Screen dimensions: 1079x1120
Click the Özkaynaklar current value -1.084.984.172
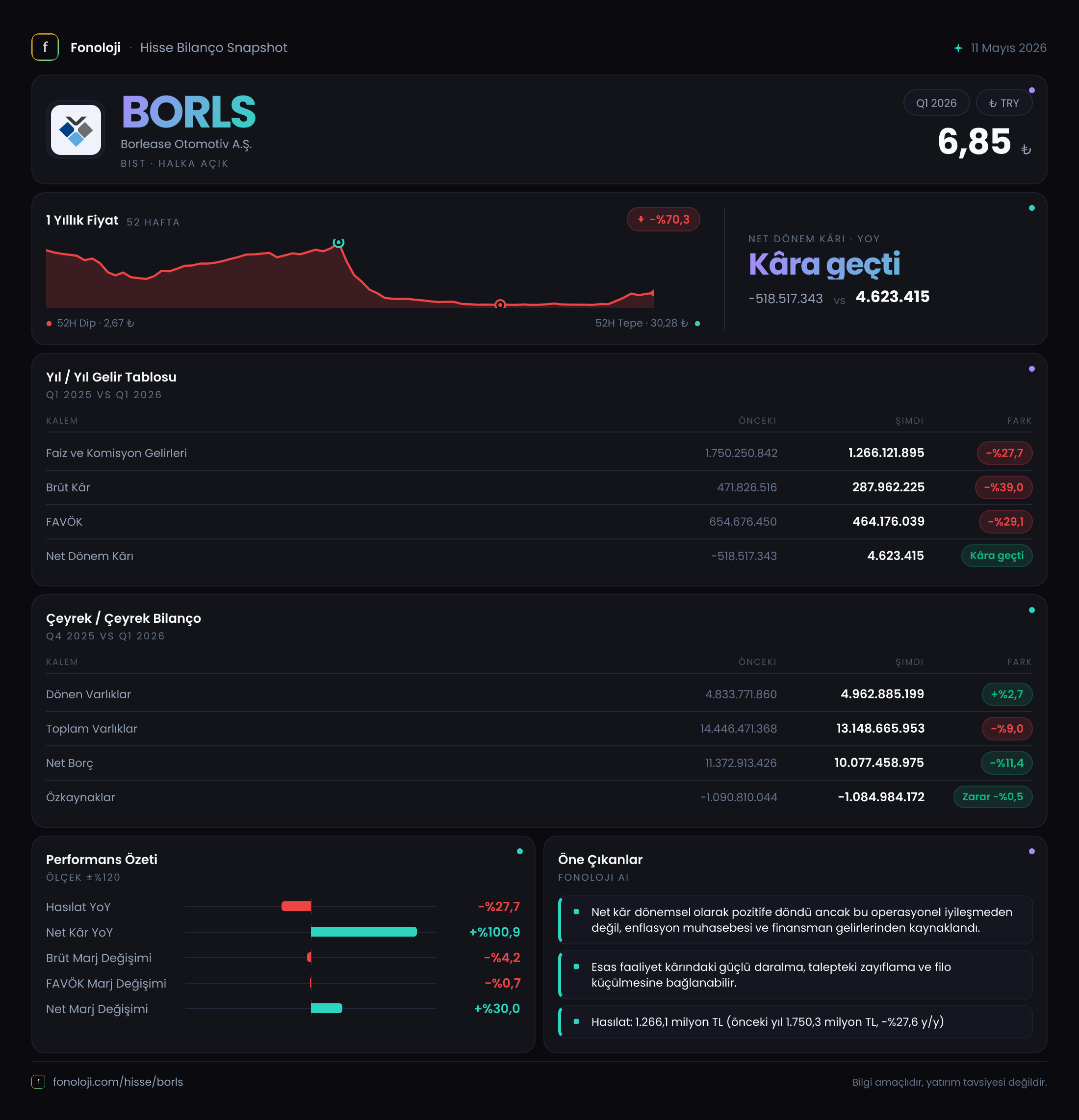(x=881, y=797)
